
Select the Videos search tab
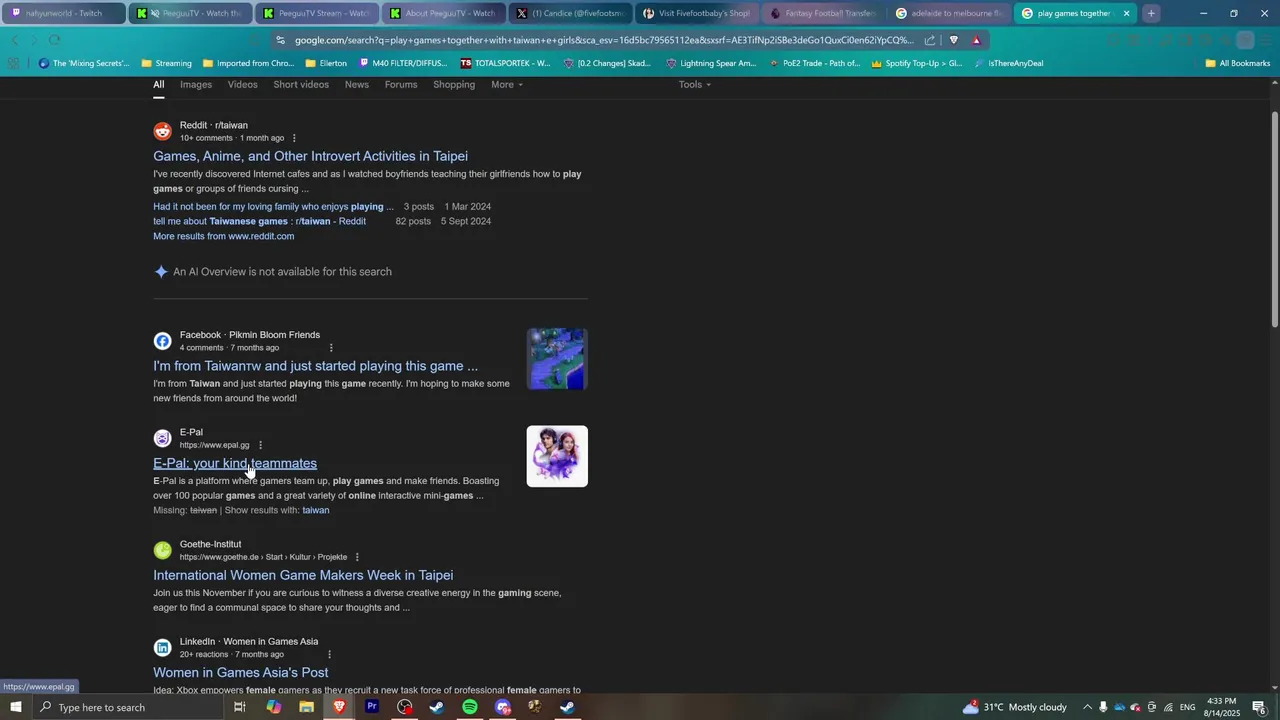tap(242, 84)
